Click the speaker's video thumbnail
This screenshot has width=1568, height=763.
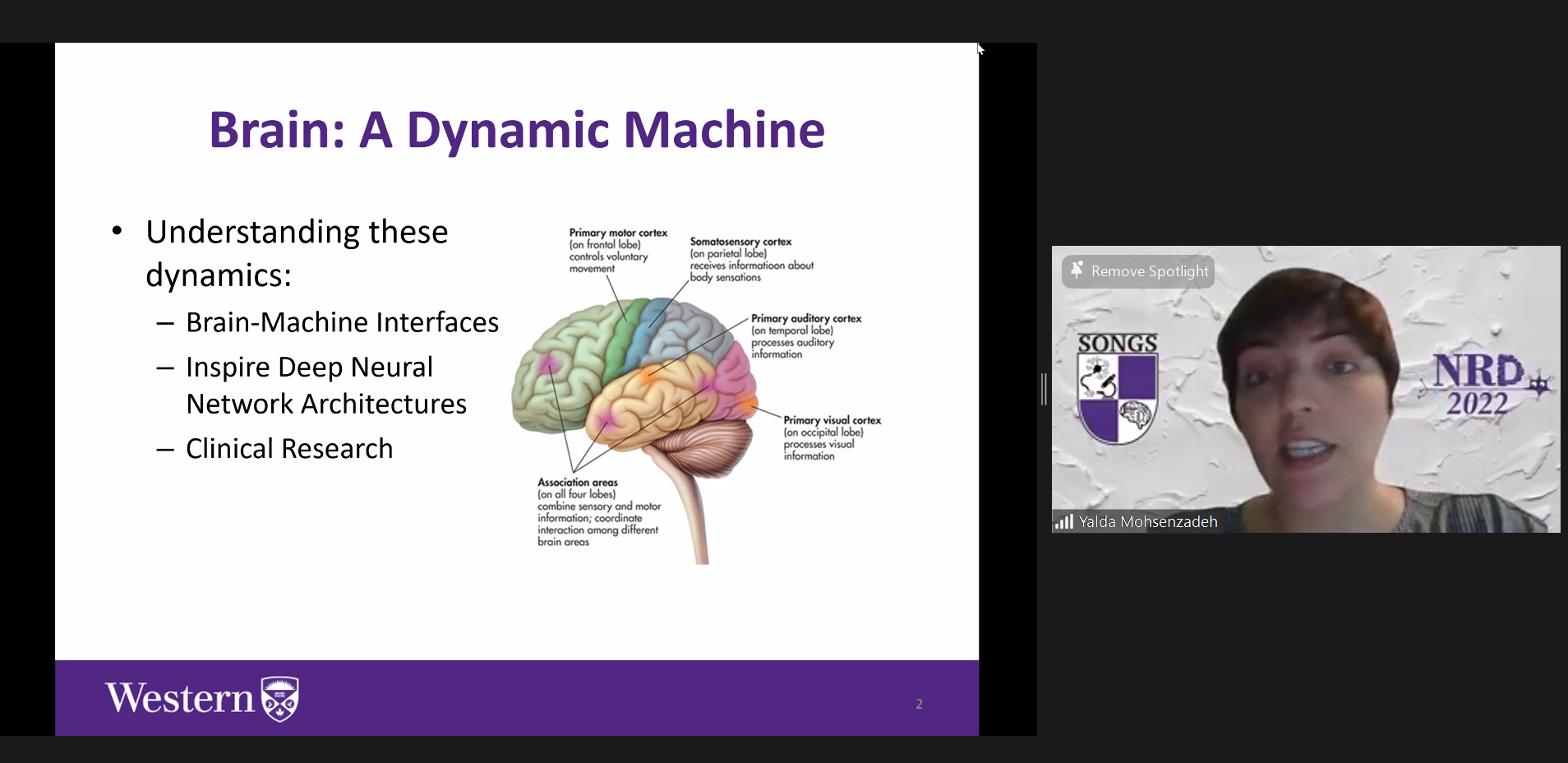click(1306, 389)
